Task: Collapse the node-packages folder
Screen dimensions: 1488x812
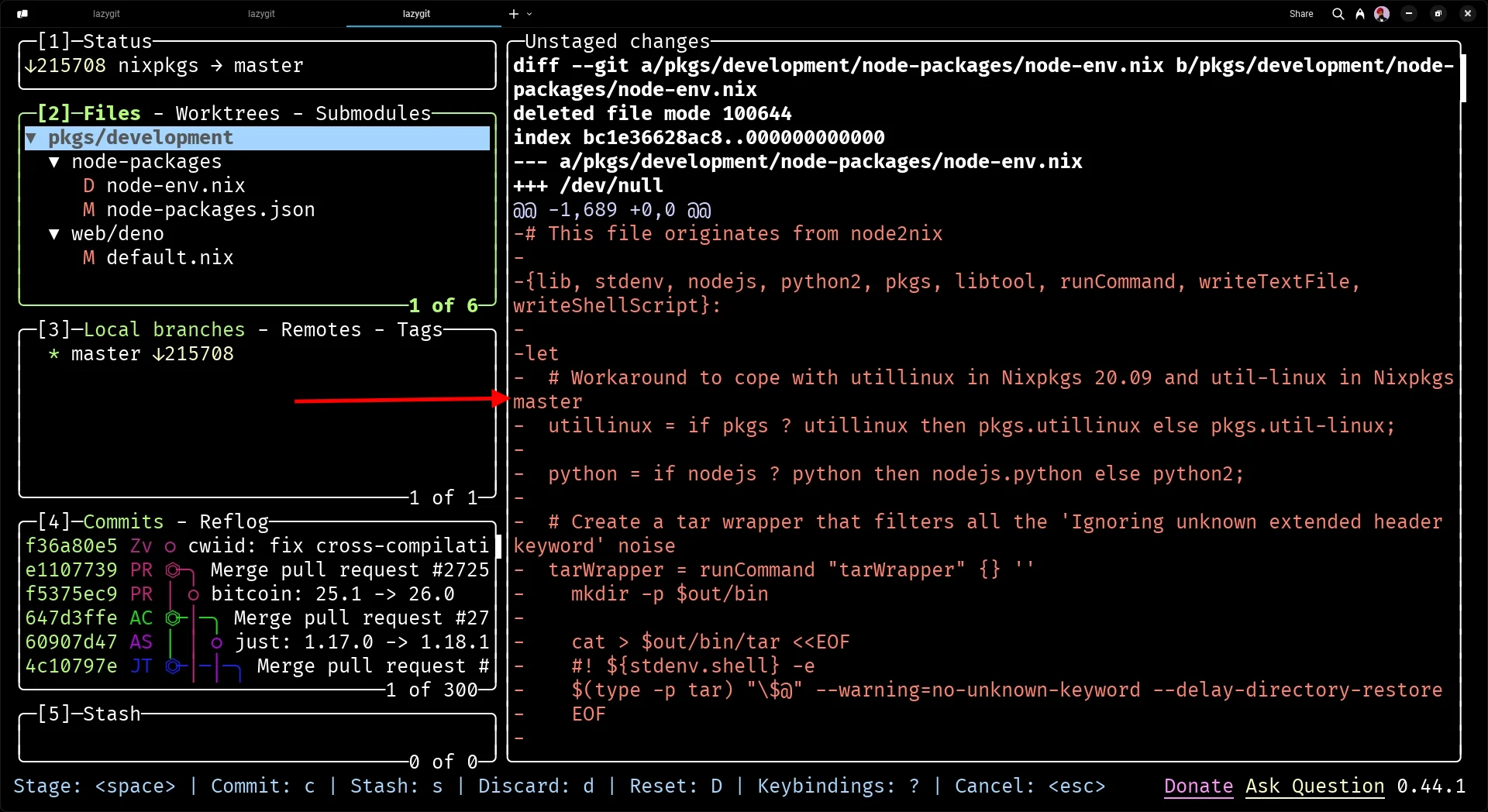Action: point(53,162)
